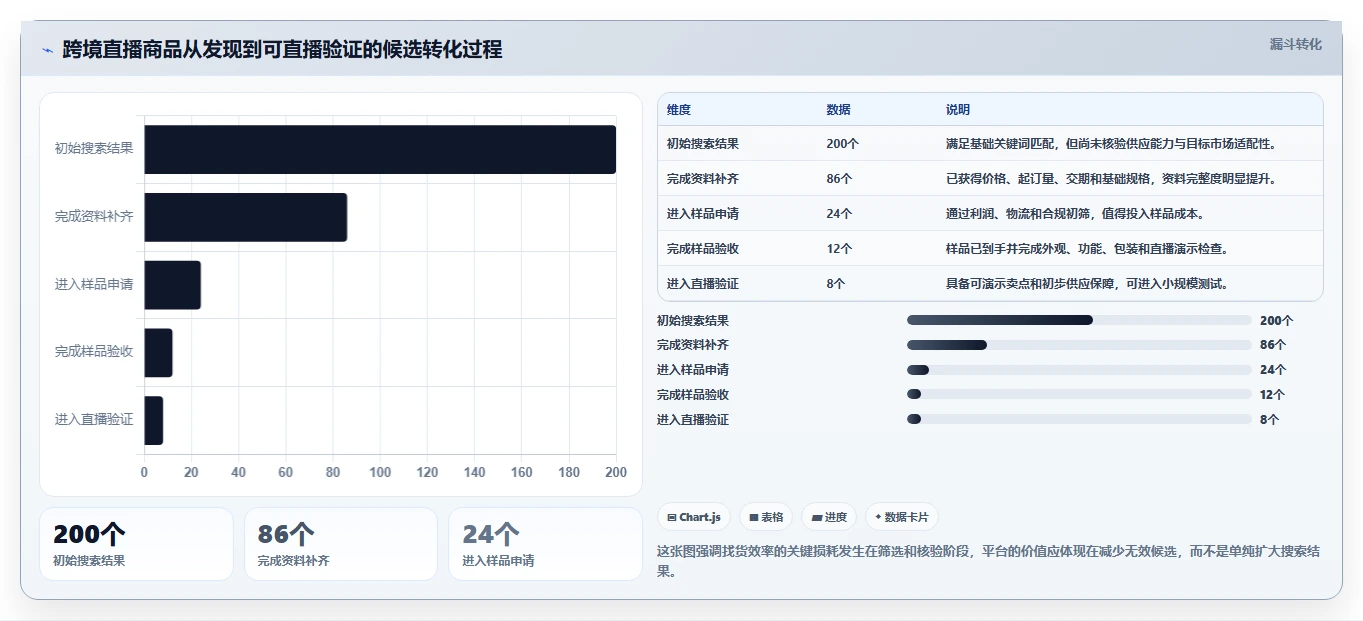The width and height of the screenshot is (1363, 621).
Task: Click the 86个 value in the table
Action: pos(840,179)
